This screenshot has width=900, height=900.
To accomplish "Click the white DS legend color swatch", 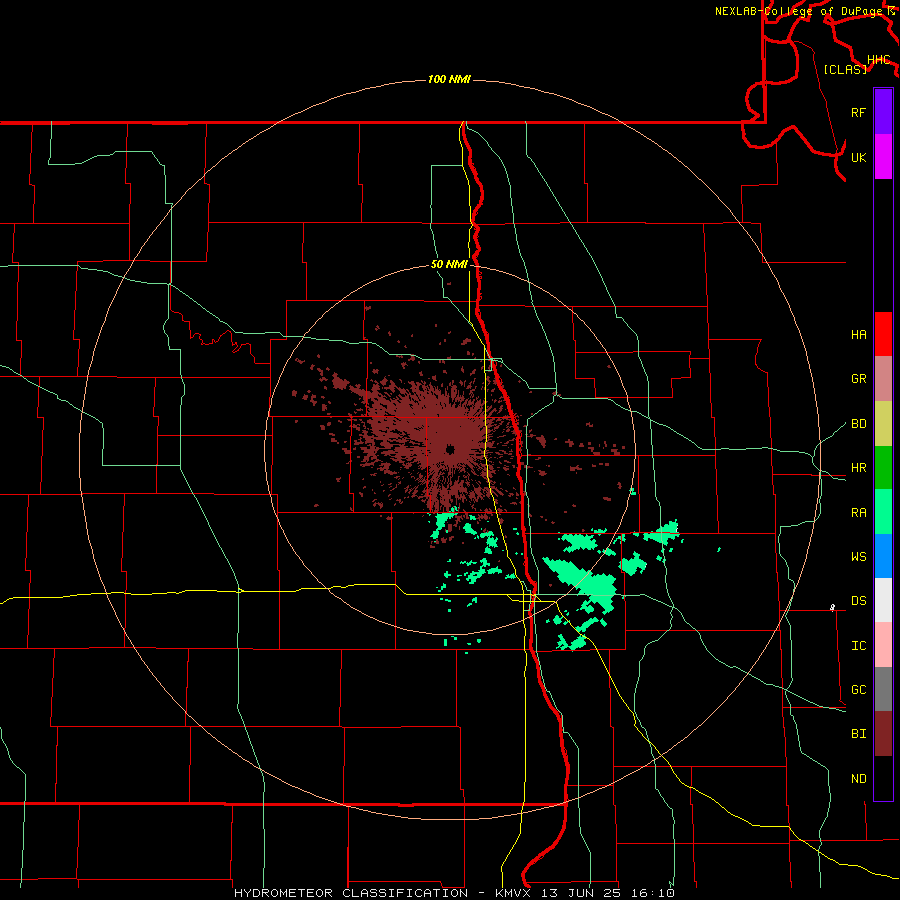I will click(x=883, y=600).
